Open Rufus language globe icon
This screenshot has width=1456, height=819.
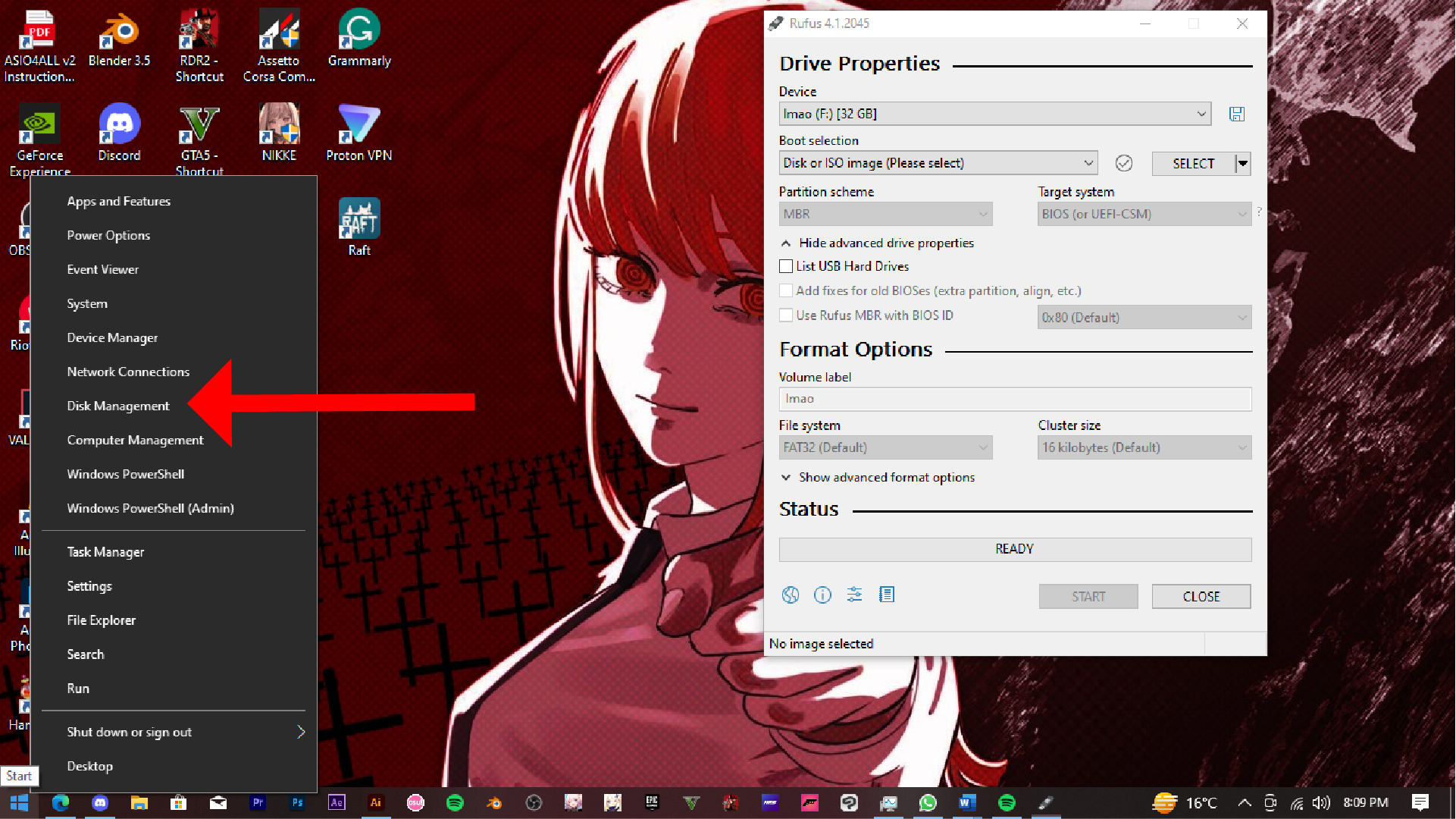click(790, 595)
